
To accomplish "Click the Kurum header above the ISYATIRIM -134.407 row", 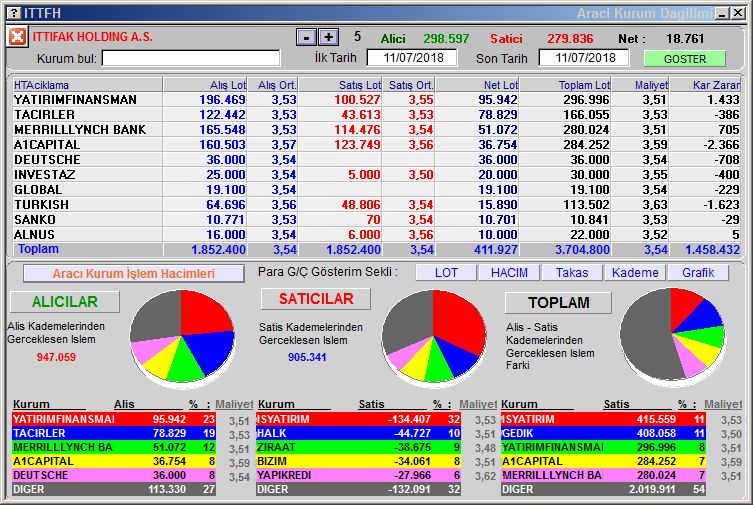I will pos(276,404).
